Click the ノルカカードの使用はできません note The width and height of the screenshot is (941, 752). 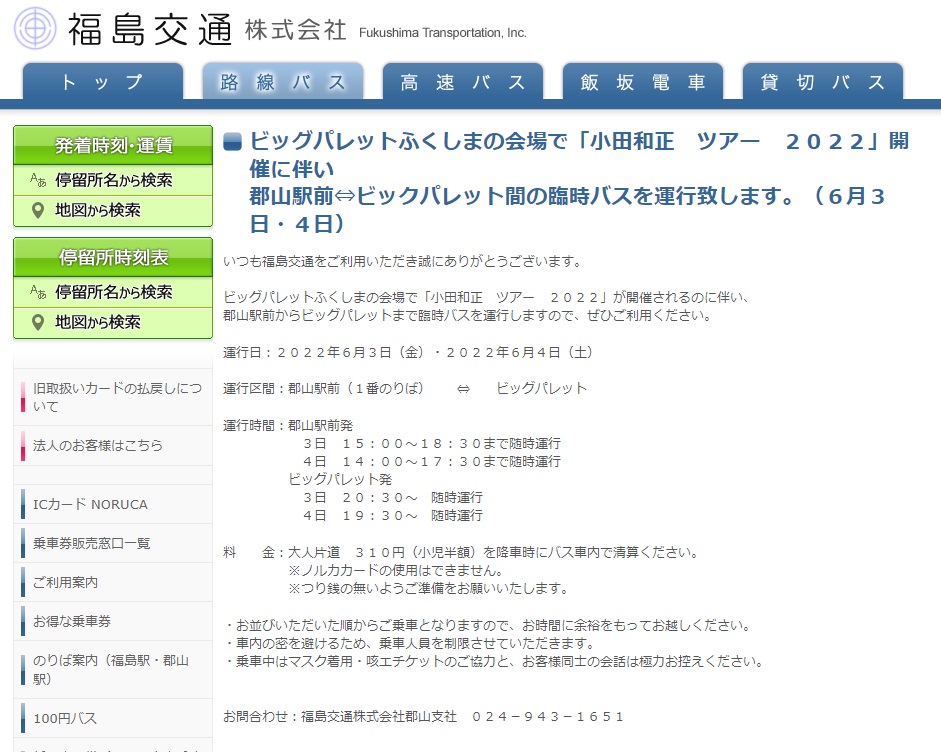tap(395, 570)
